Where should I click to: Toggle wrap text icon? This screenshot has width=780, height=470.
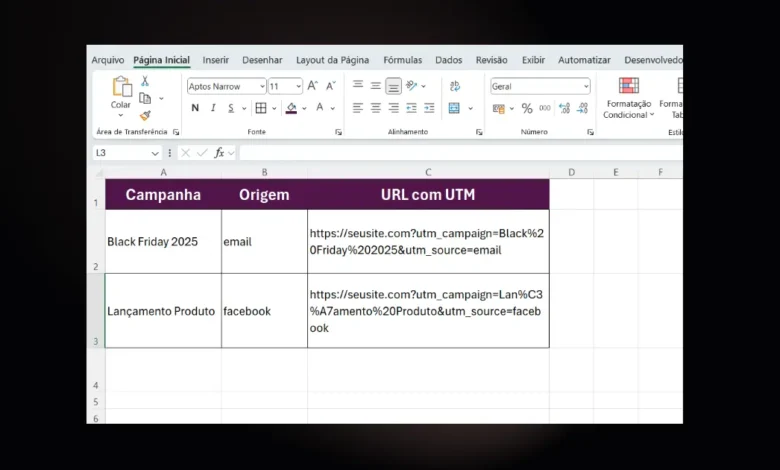coord(455,86)
